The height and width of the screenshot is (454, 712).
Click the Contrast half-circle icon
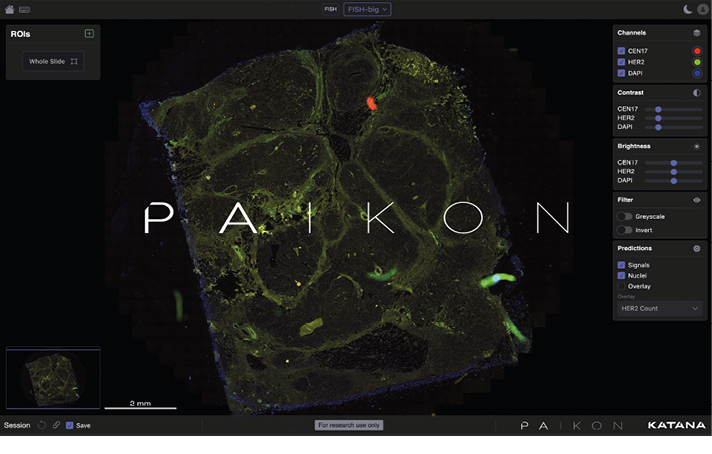(x=697, y=93)
